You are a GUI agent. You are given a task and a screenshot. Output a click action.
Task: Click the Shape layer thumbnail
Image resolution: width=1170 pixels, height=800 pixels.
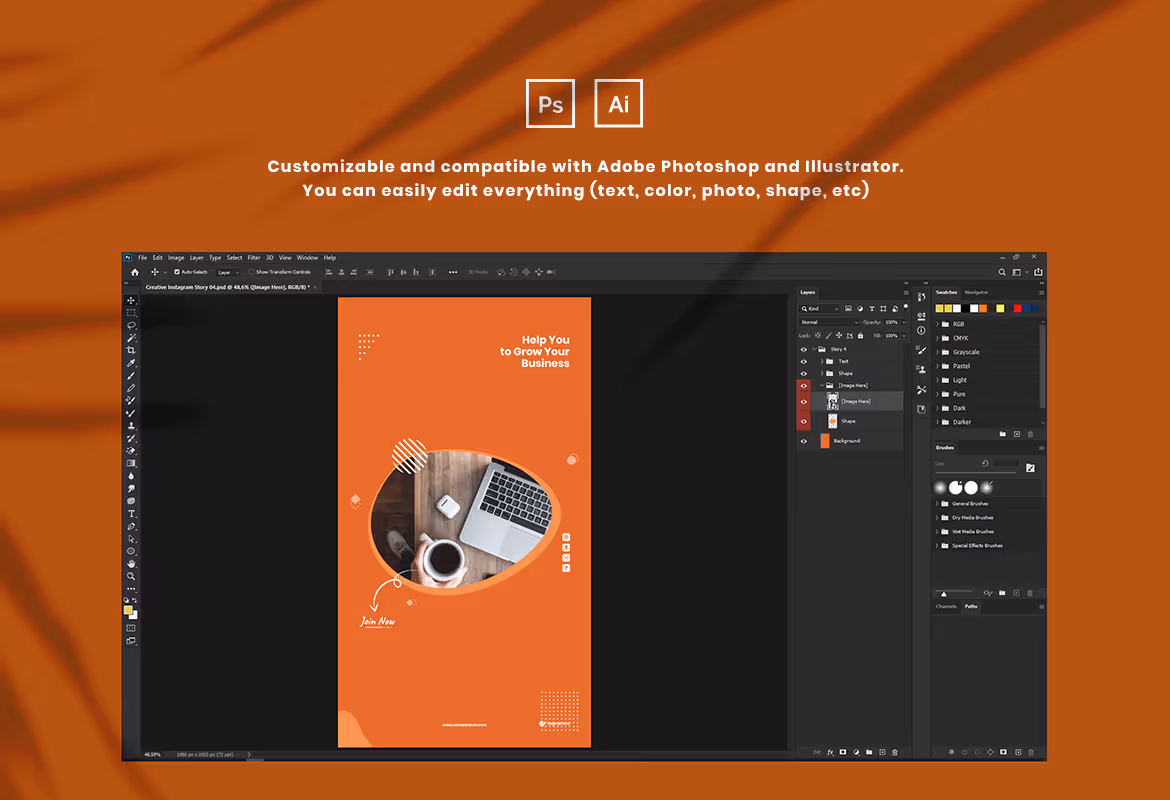pyautogui.click(x=833, y=421)
